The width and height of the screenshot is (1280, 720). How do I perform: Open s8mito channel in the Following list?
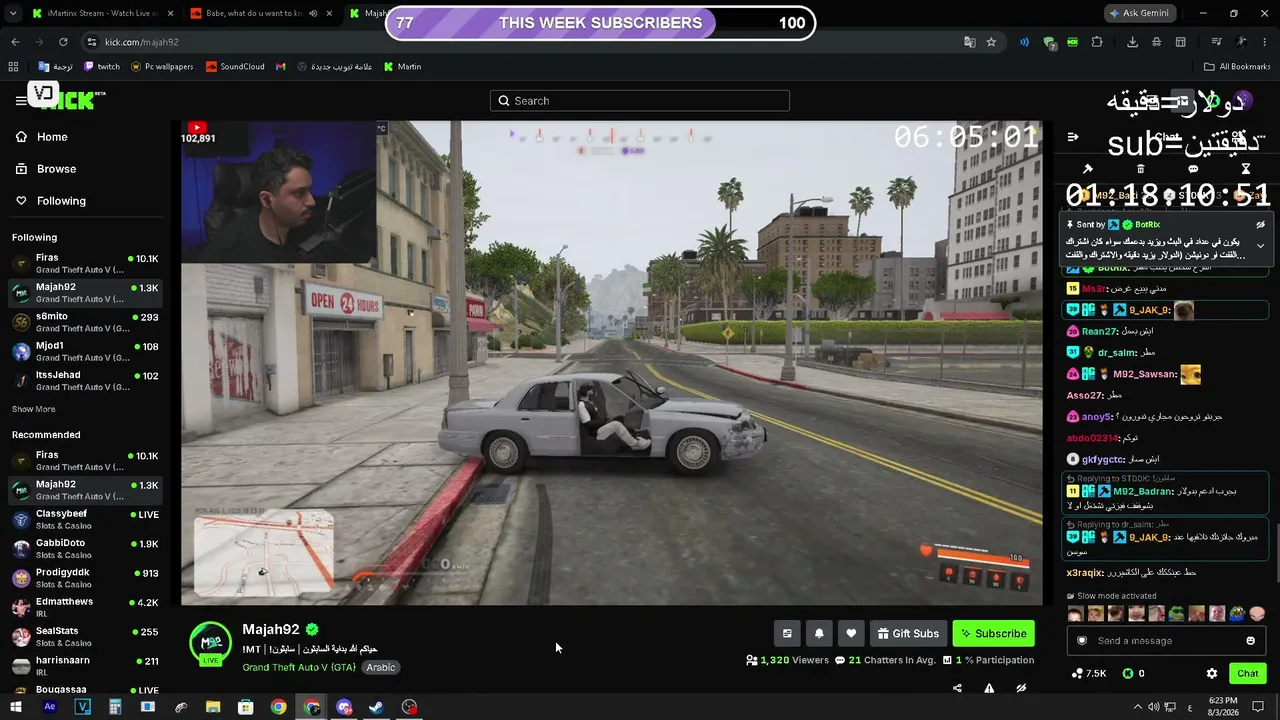coord(85,322)
